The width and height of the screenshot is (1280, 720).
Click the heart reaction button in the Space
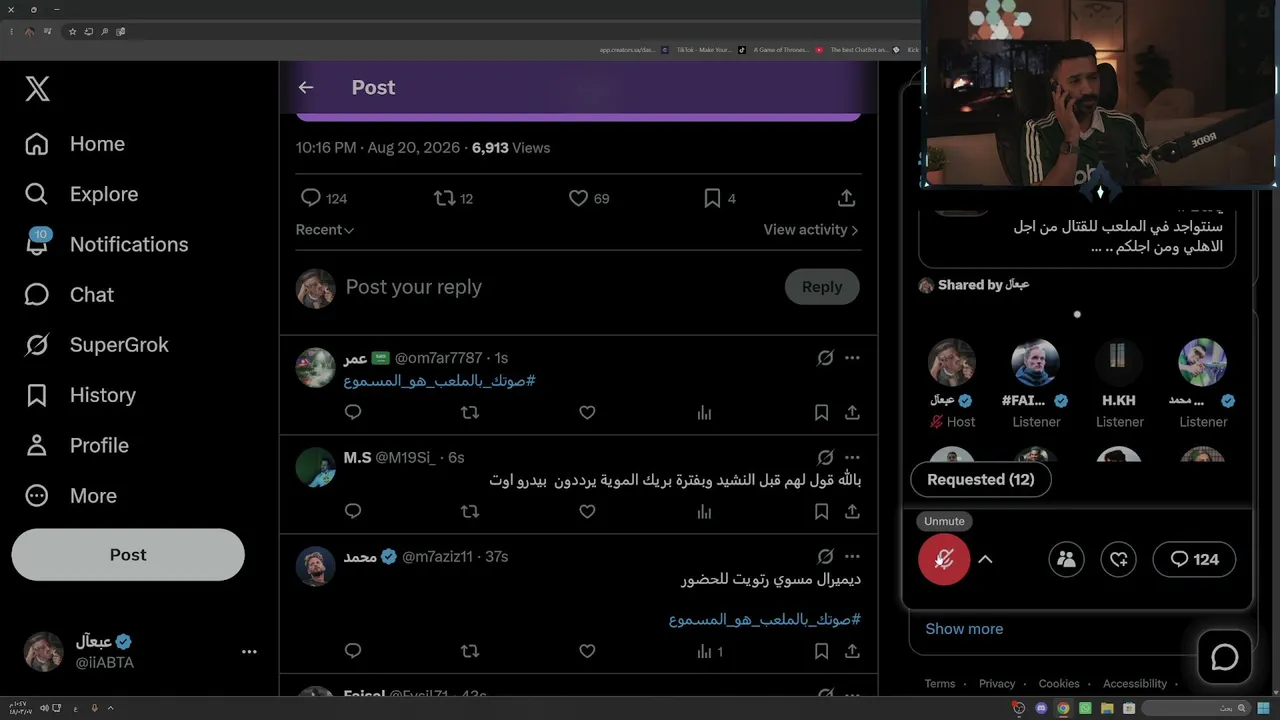pyautogui.click(x=1119, y=560)
